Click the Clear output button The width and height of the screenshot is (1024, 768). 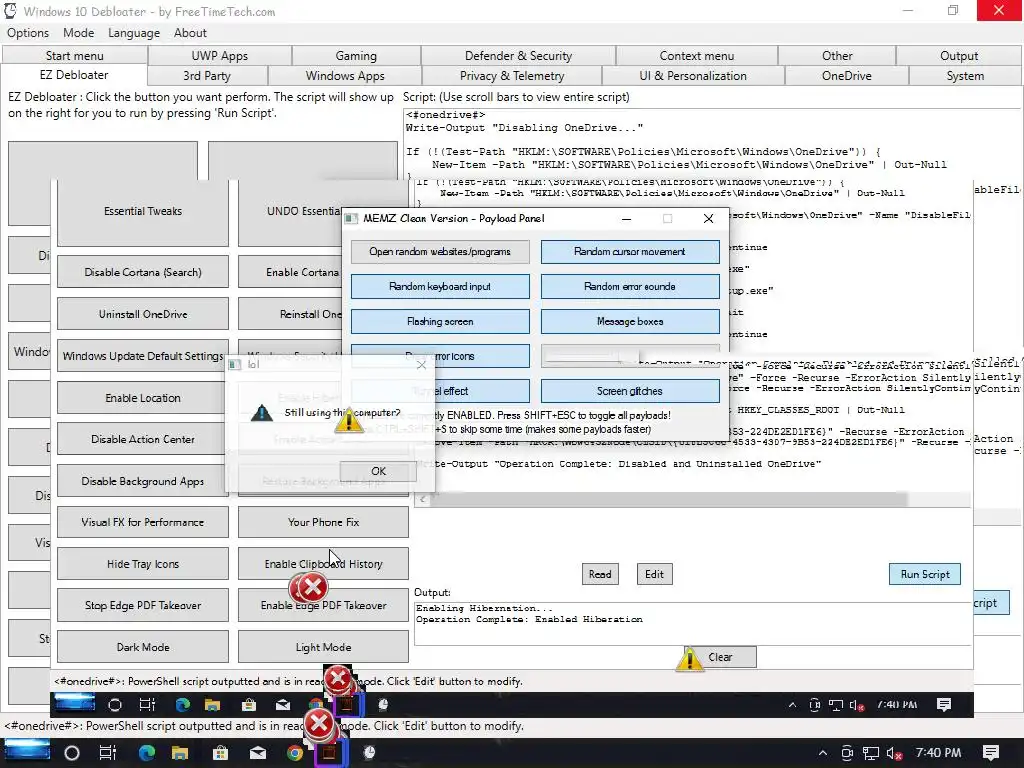(x=720, y=657)
